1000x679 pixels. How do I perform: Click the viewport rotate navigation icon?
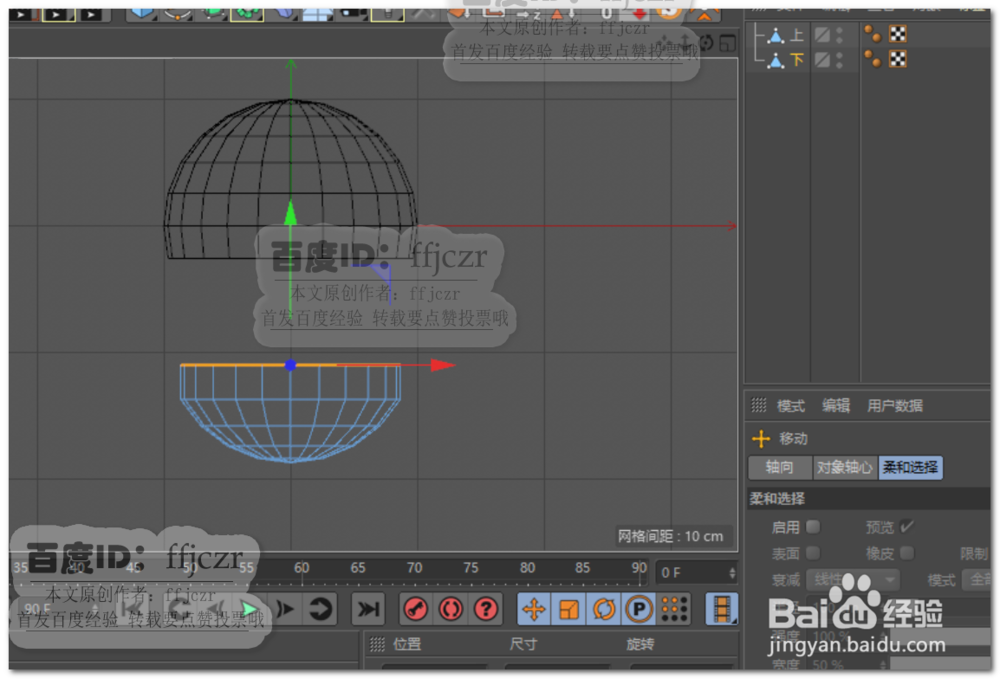pyautogui.click(x=706, y=43)
